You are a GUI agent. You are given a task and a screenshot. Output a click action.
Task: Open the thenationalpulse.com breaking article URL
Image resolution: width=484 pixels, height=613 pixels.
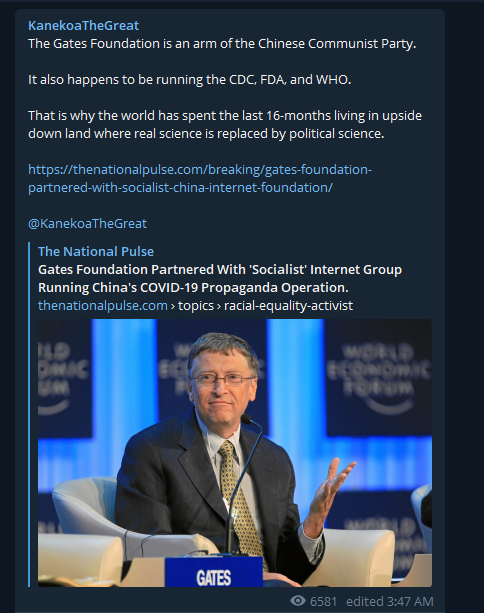click(200, 169)
